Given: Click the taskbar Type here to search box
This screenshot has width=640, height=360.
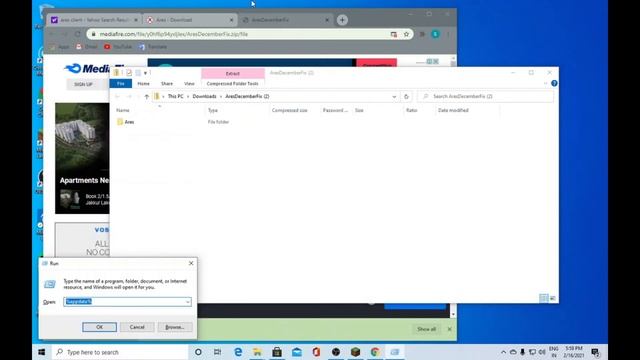Looking at the screenshot, I should coord(120,352).
